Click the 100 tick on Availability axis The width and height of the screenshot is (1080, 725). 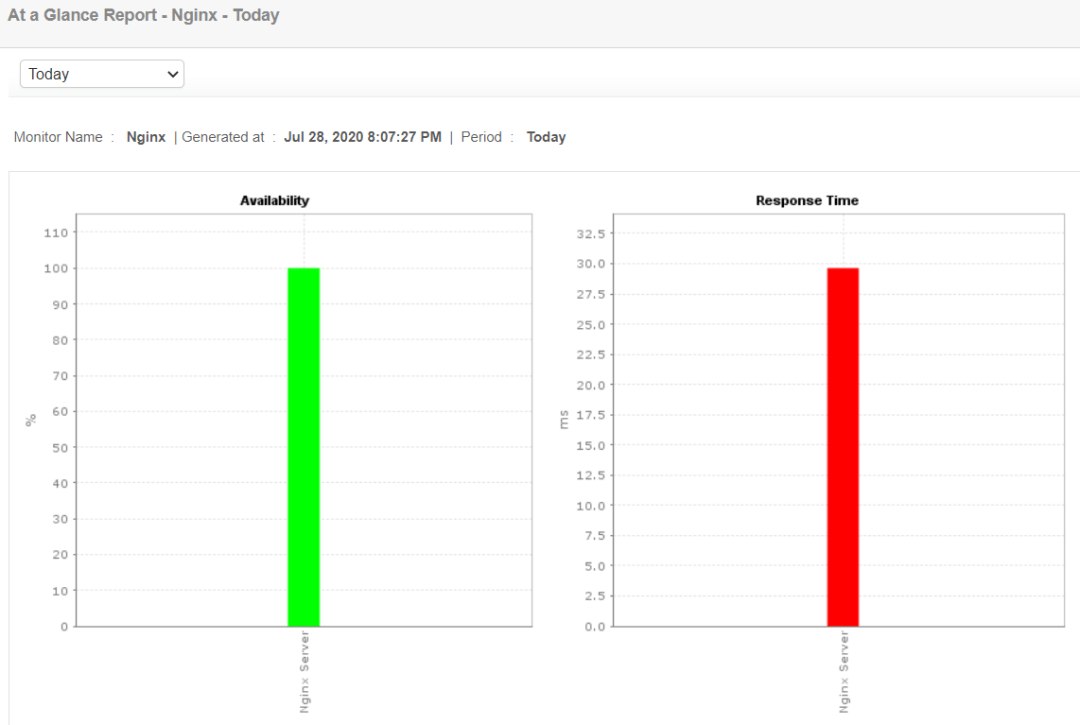56,269
